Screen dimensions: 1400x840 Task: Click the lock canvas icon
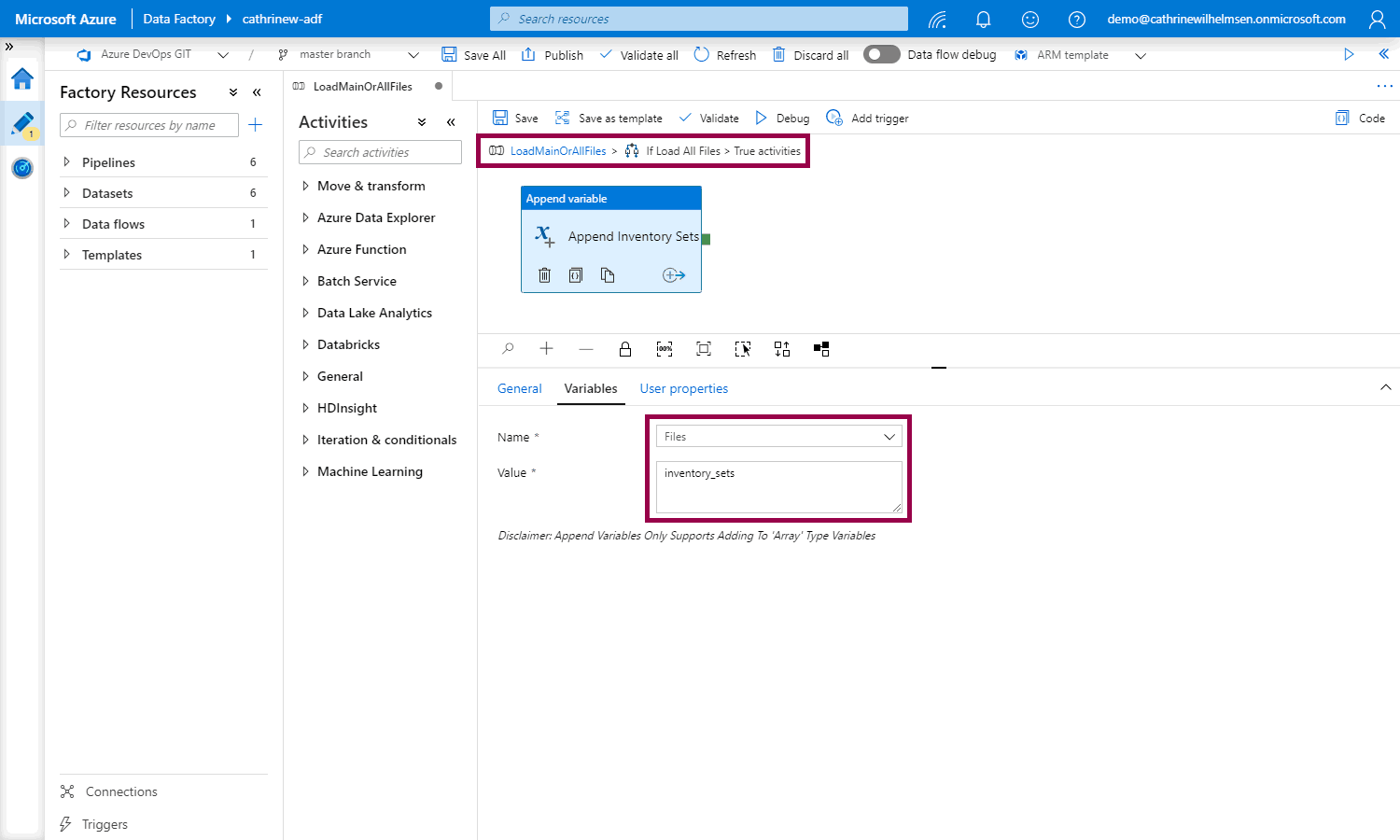[625, 349]
